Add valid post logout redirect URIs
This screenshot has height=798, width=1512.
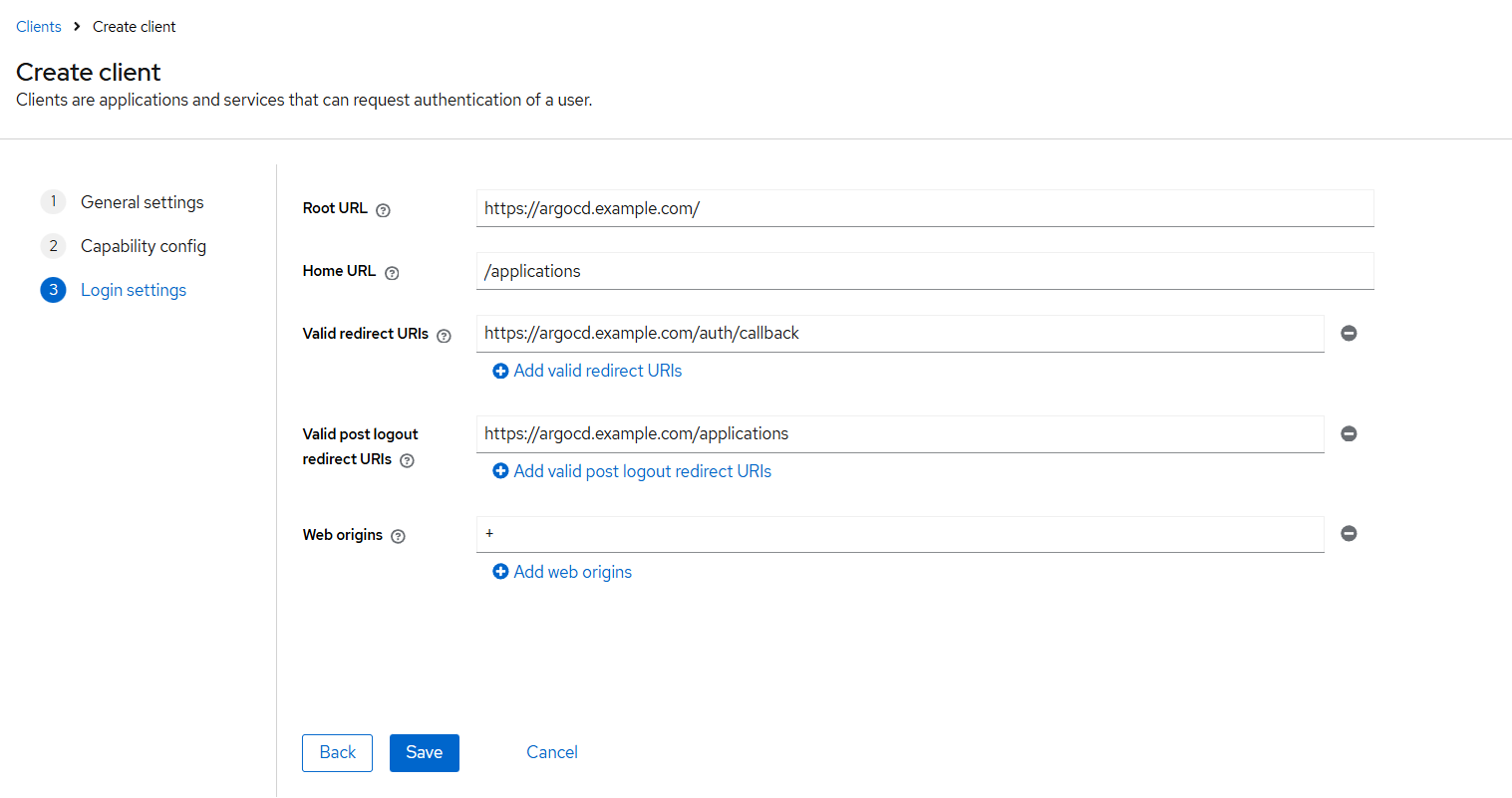(632, 471)
